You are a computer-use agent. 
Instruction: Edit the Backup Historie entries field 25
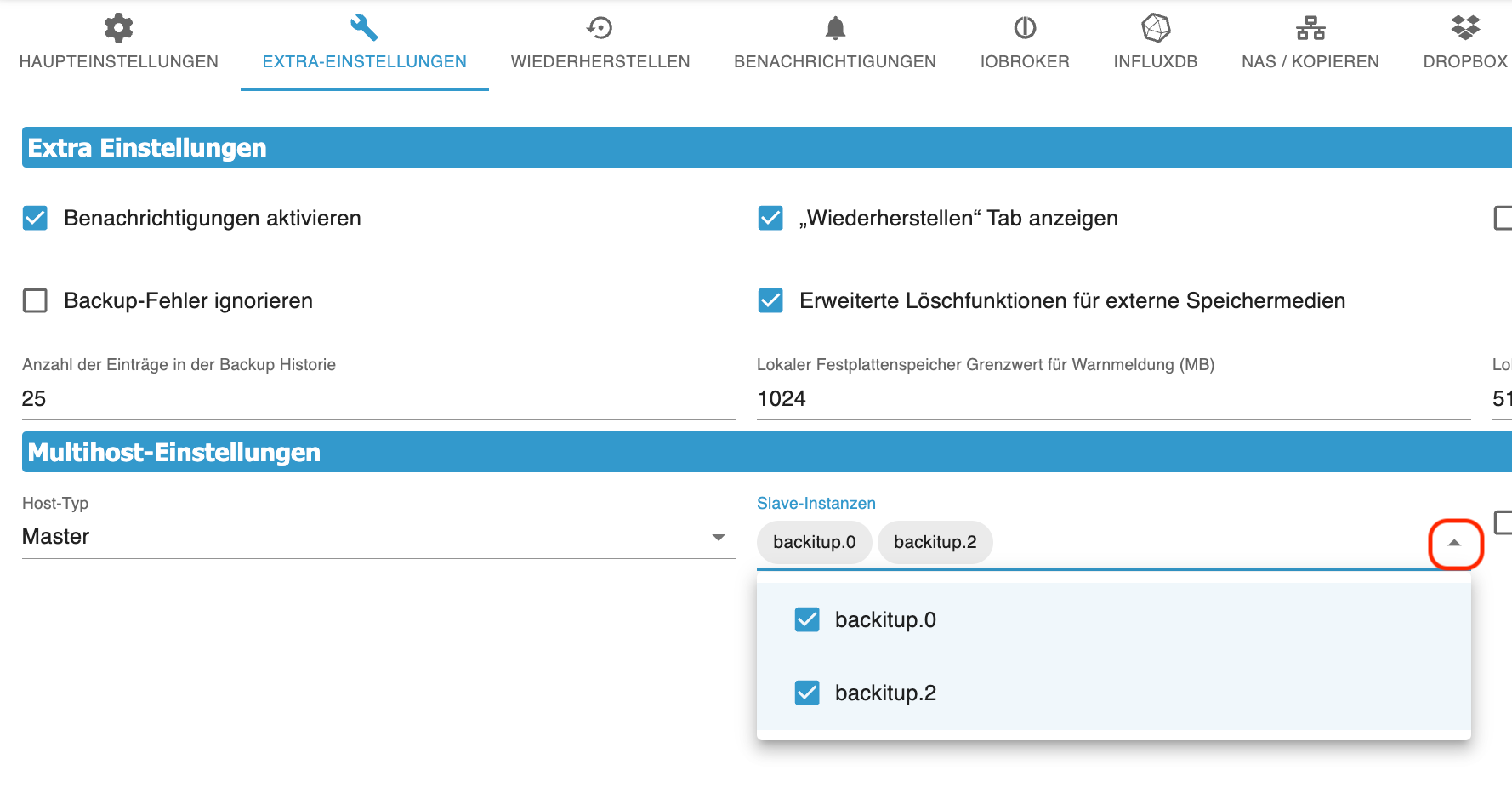click(378, 398)
